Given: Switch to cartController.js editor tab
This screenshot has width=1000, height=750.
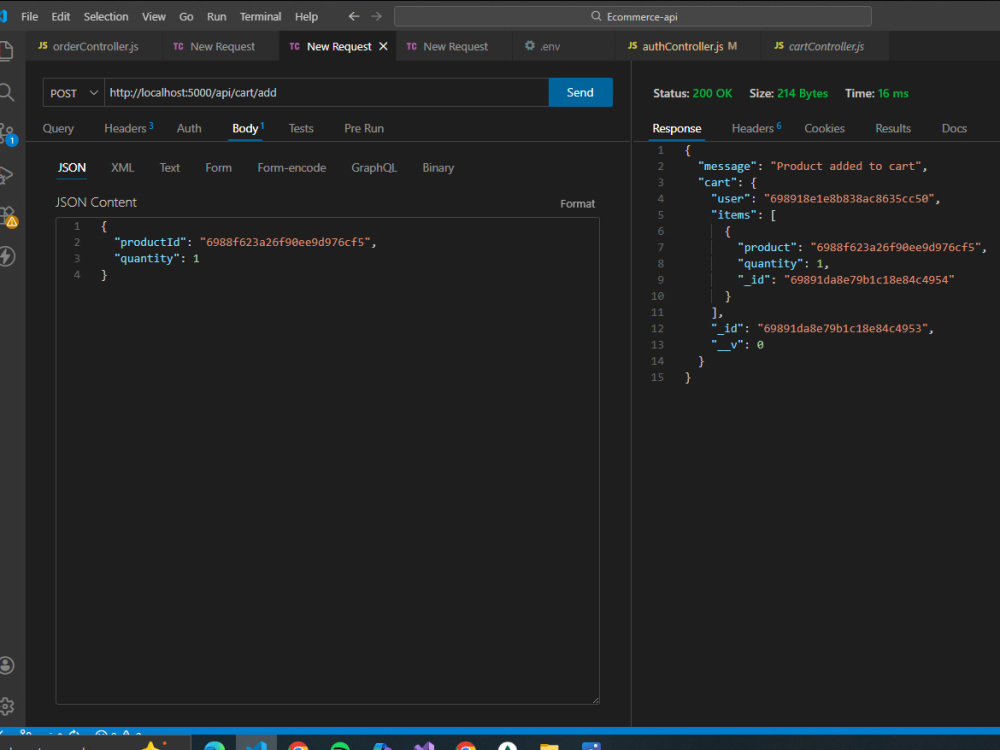Looking at the screenshot, I should (826, 47).
